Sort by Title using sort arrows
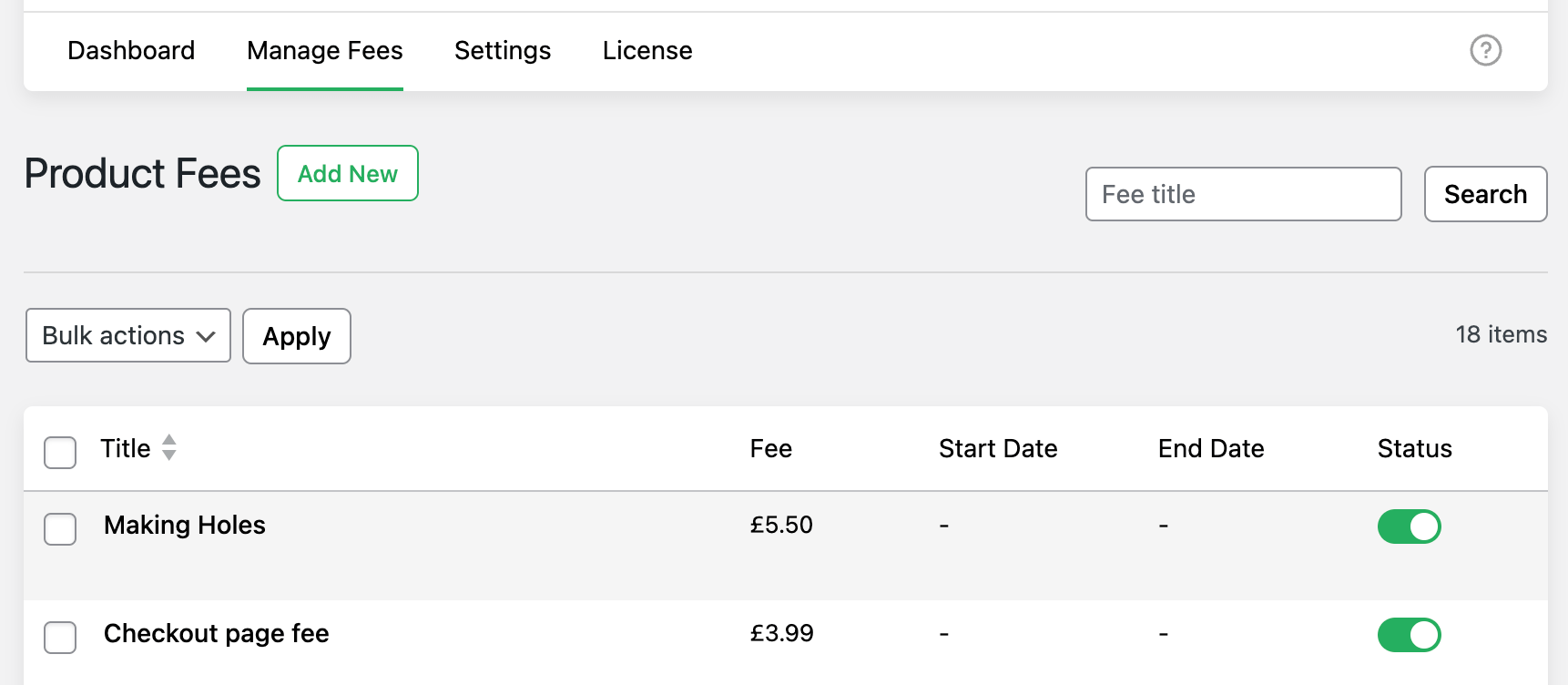 click(x=169, y=447)
